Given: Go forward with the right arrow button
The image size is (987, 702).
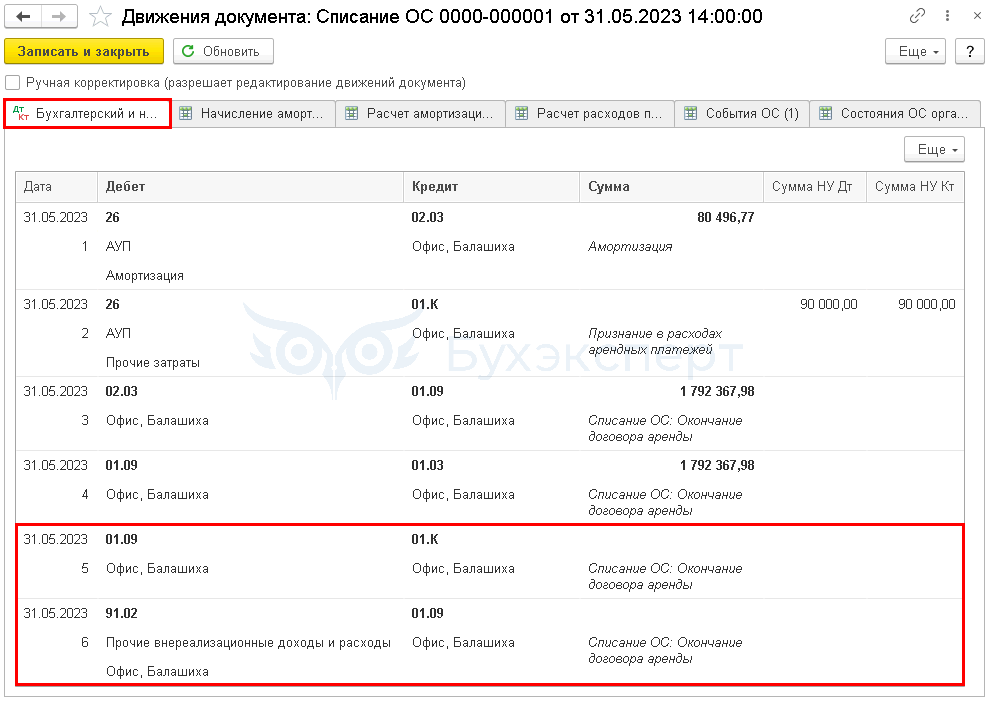Looking at the screenshot, I should pyautogui.click(x=59, y=16).
